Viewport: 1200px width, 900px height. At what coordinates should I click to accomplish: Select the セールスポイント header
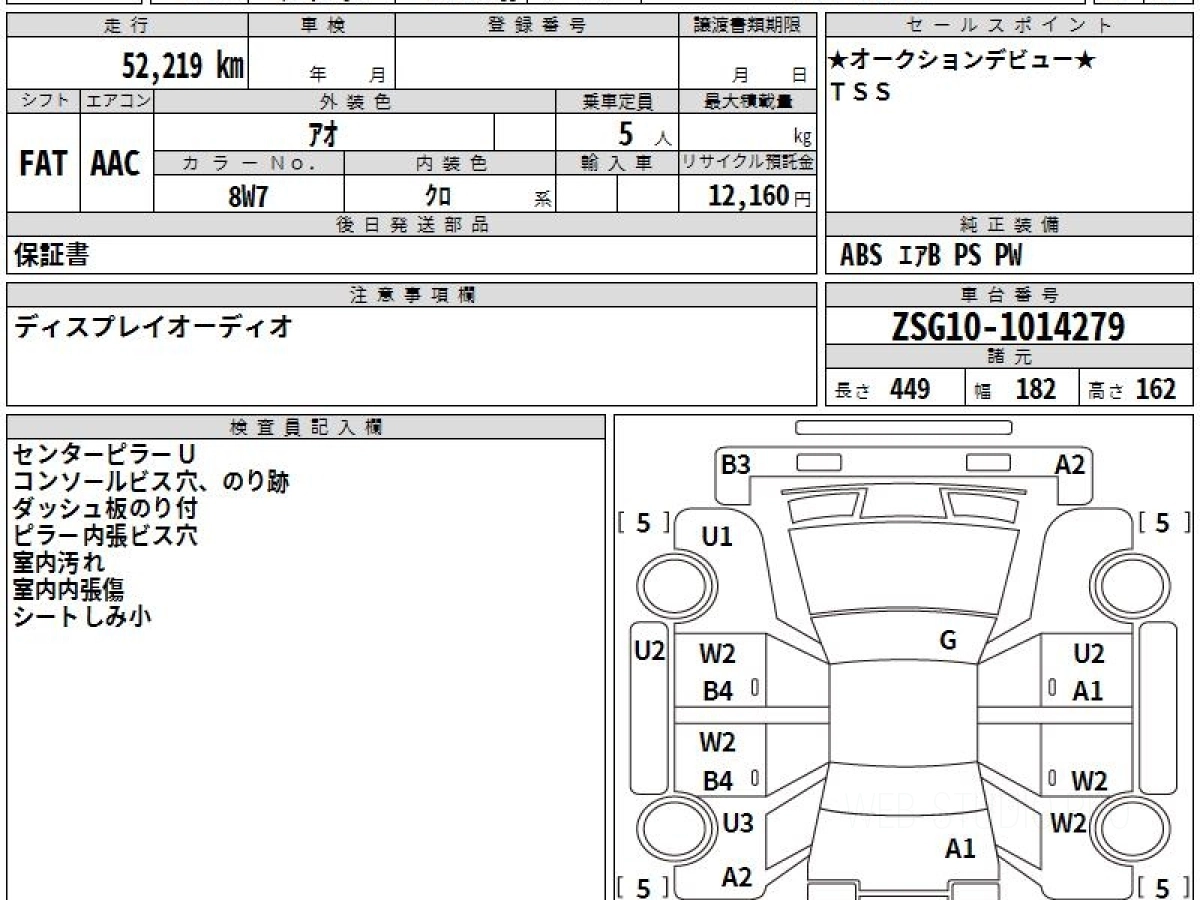pyautogui.click(x=1010, y=26)
